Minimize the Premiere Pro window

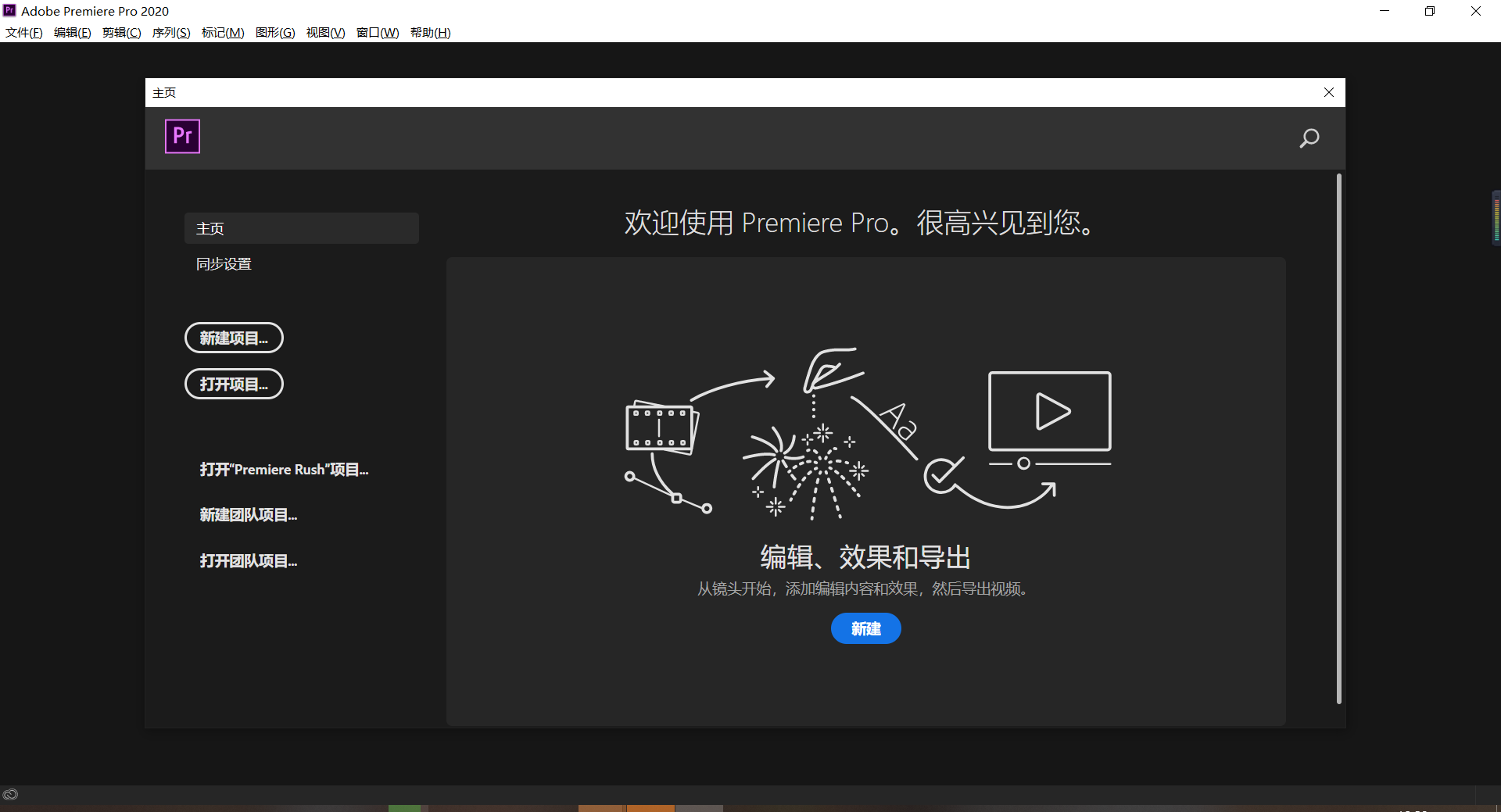point(1385,11)
